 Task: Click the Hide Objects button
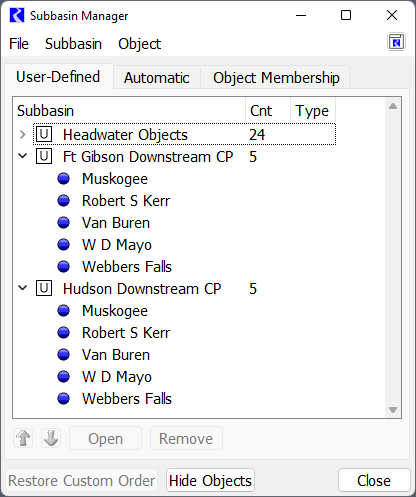[210, 480]
